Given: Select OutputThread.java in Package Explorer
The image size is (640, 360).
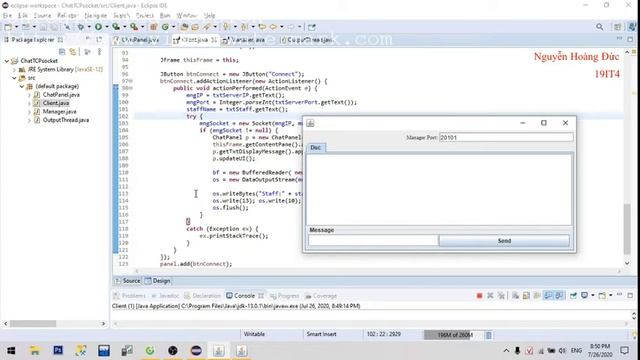Looking at the screenshot, I should 65,120.
